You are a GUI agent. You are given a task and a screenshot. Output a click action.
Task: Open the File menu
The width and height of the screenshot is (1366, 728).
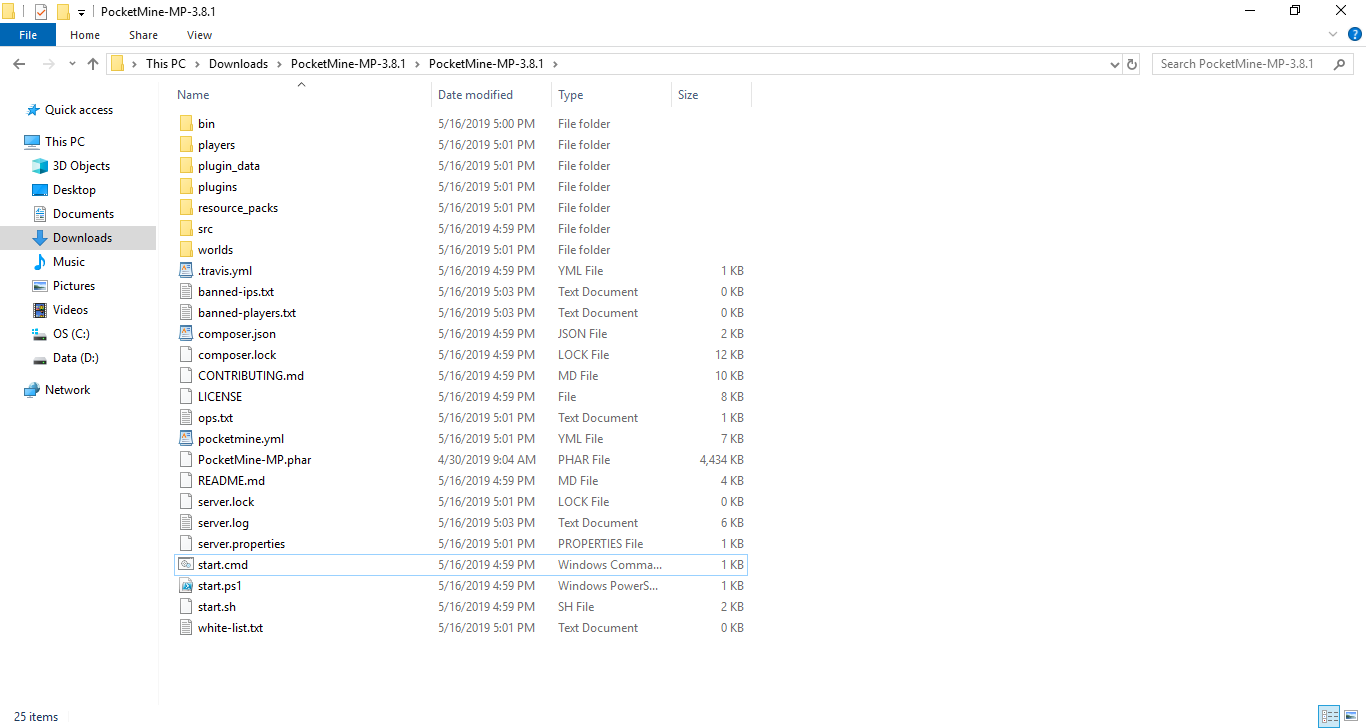pyautogui.click(x=28, y=35)
